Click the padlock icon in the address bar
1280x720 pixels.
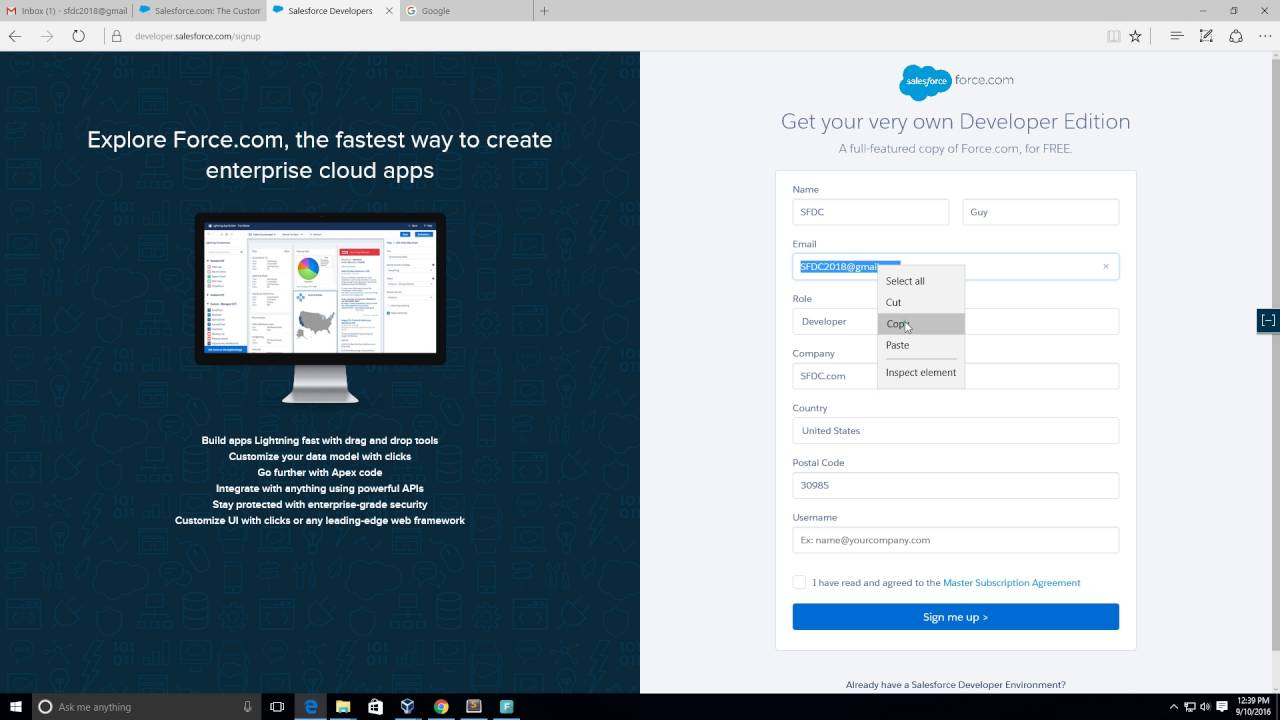[116, 36]
